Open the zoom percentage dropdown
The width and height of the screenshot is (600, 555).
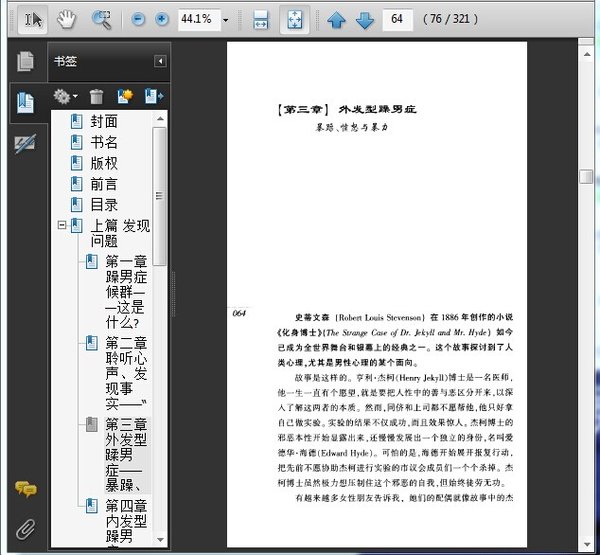point(226,20)
